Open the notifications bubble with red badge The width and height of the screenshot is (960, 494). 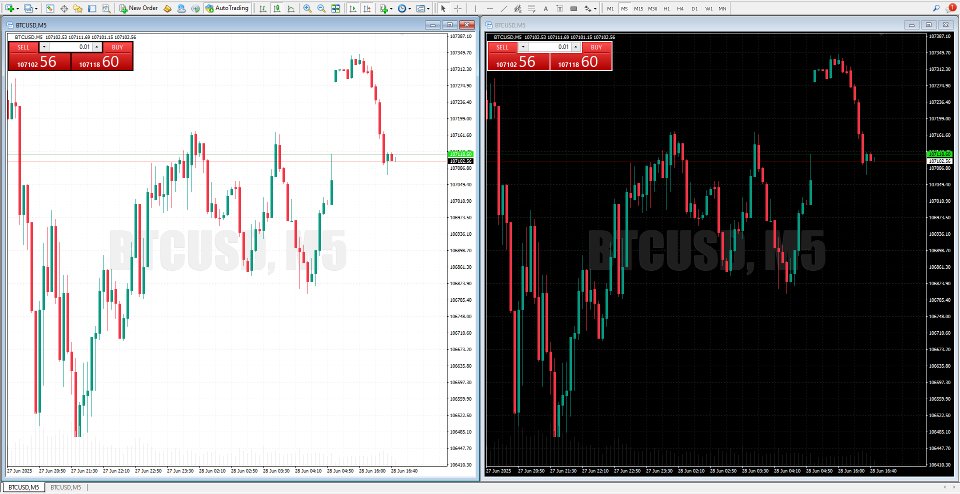pyautogui.click(x=952, y=9)
